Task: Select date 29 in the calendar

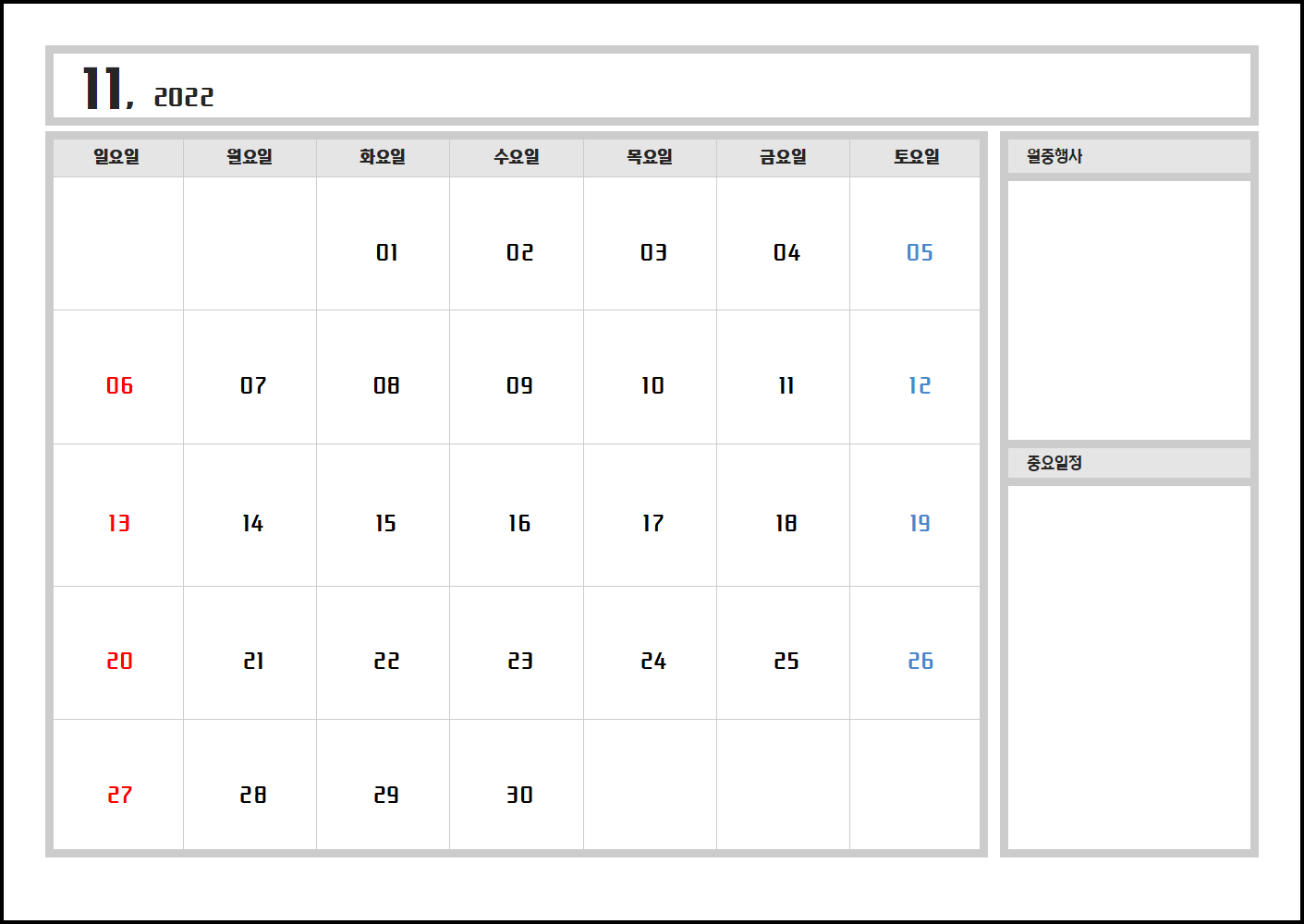Action: pyautogui.click(x=386, y=795)
